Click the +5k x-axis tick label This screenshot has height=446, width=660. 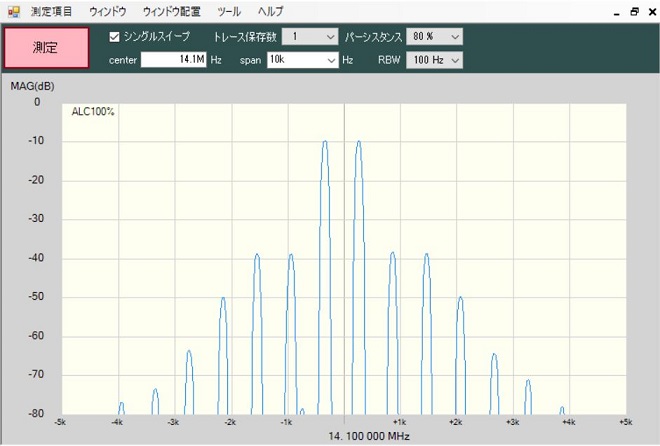[626, 422]
